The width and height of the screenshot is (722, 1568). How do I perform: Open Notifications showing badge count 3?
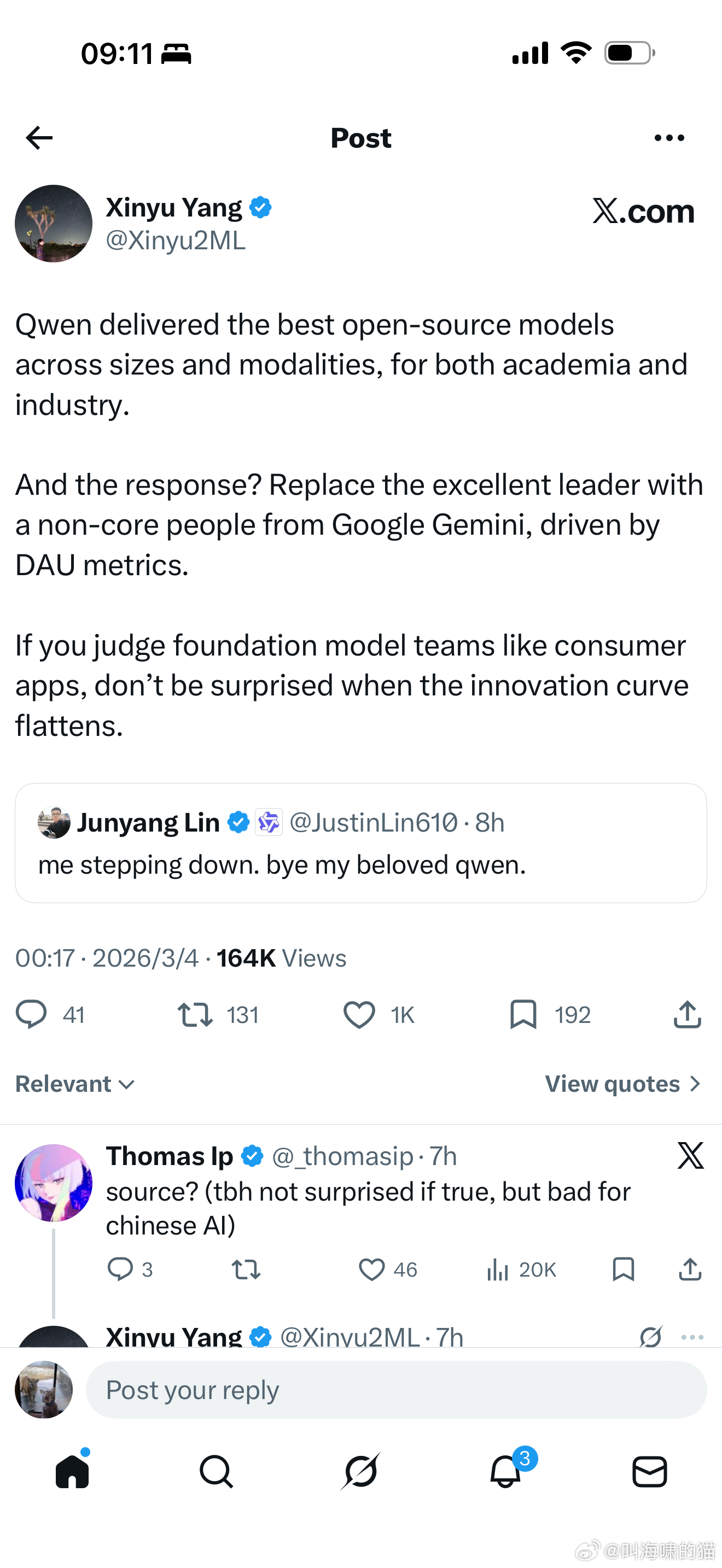(x=505, y=1472)
